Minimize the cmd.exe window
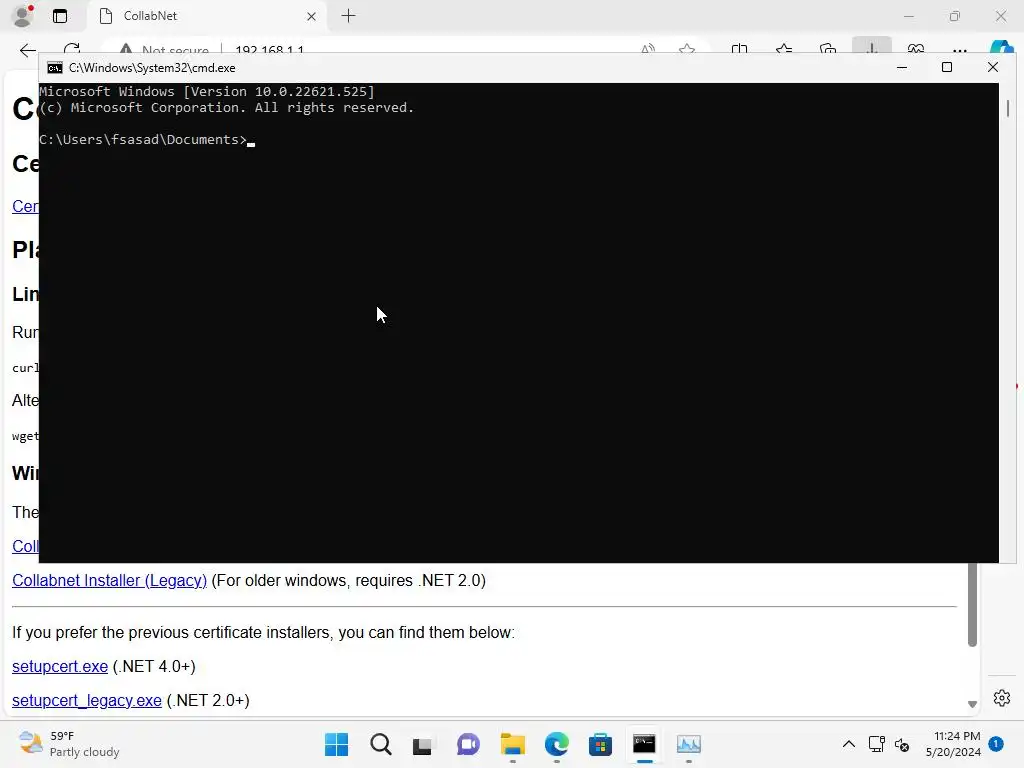Viewport: 1024px width, 768px height. pos(902,67)
